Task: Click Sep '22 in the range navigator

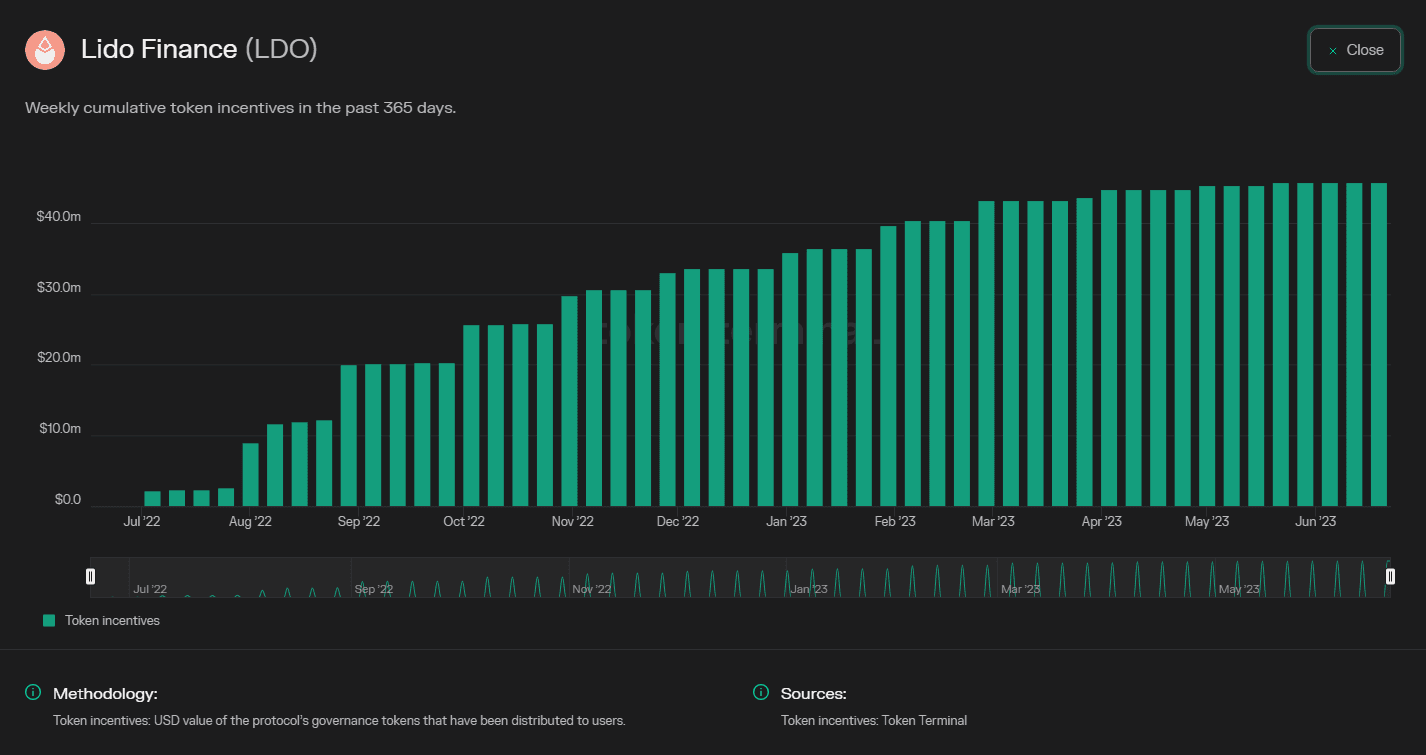Action: [372, 589]
